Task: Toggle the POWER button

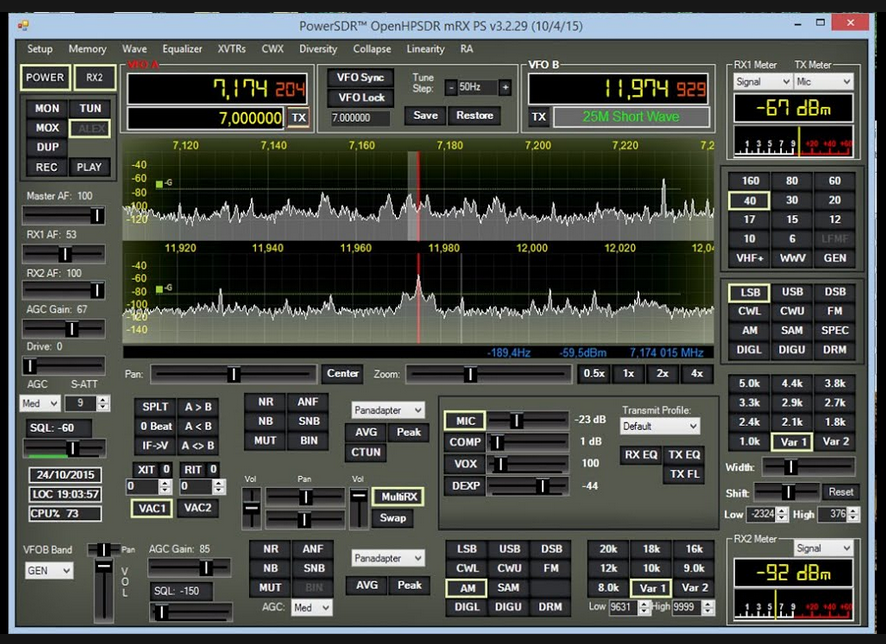Action: tap(45, 78)
